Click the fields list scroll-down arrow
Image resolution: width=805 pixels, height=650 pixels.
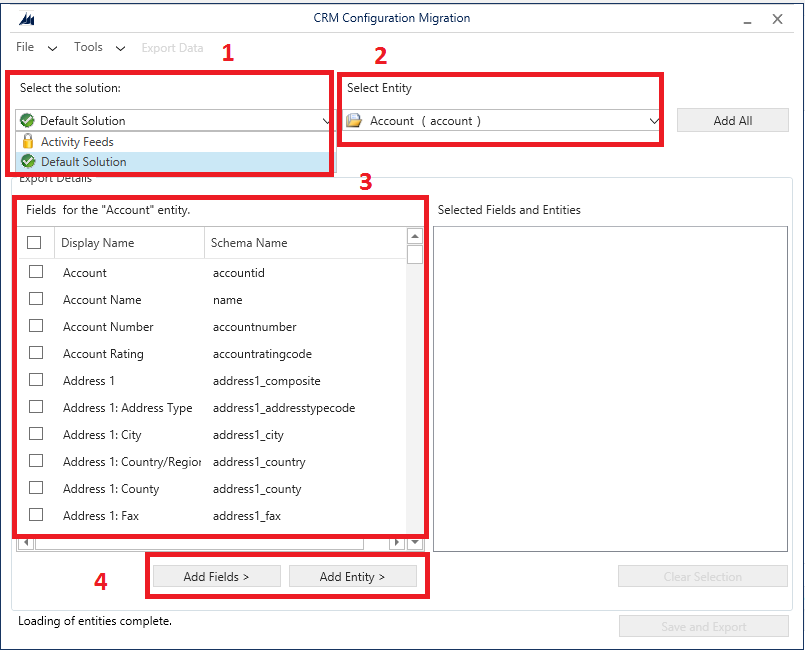click(x=414, y=542)
